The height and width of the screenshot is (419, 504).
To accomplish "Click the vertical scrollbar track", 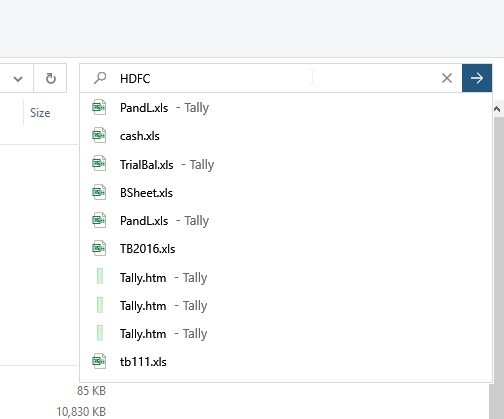I will 497,267.
